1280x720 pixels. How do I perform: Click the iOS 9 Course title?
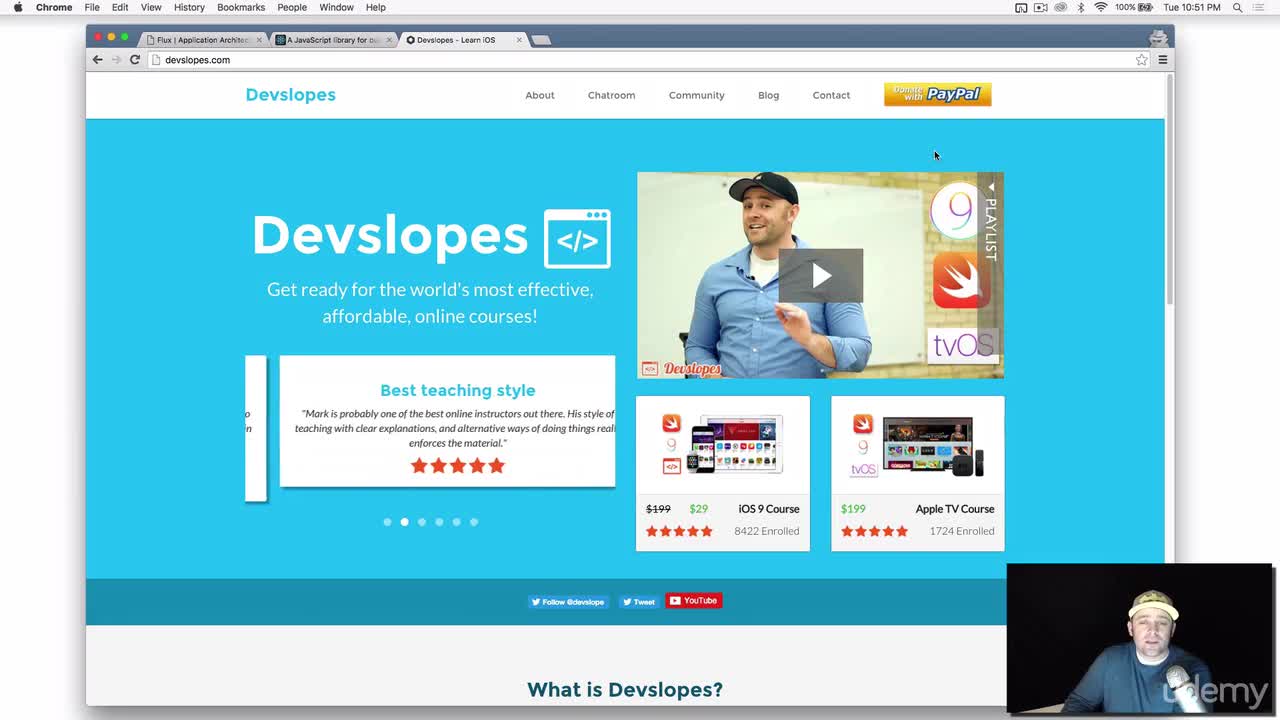point(769,509)
